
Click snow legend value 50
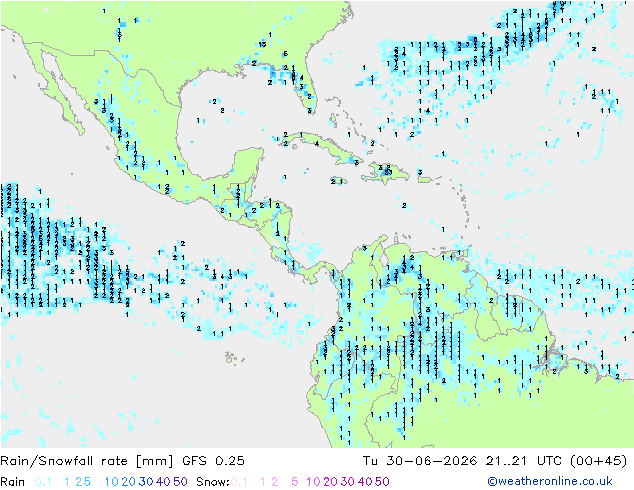pyautogui.click(x=382, y=482)
